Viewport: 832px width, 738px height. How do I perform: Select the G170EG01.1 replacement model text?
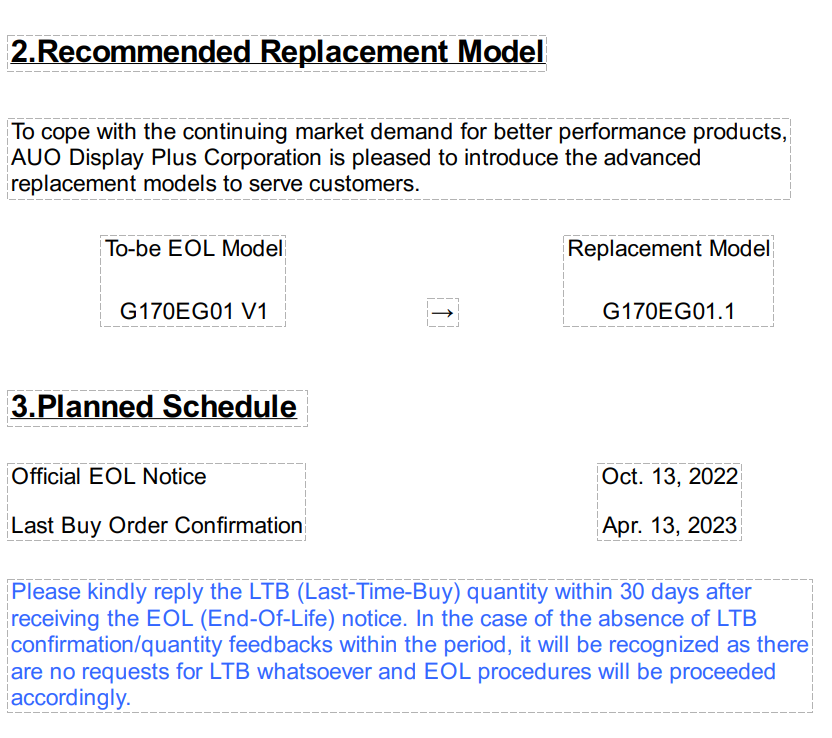click(x=668, y=311)
